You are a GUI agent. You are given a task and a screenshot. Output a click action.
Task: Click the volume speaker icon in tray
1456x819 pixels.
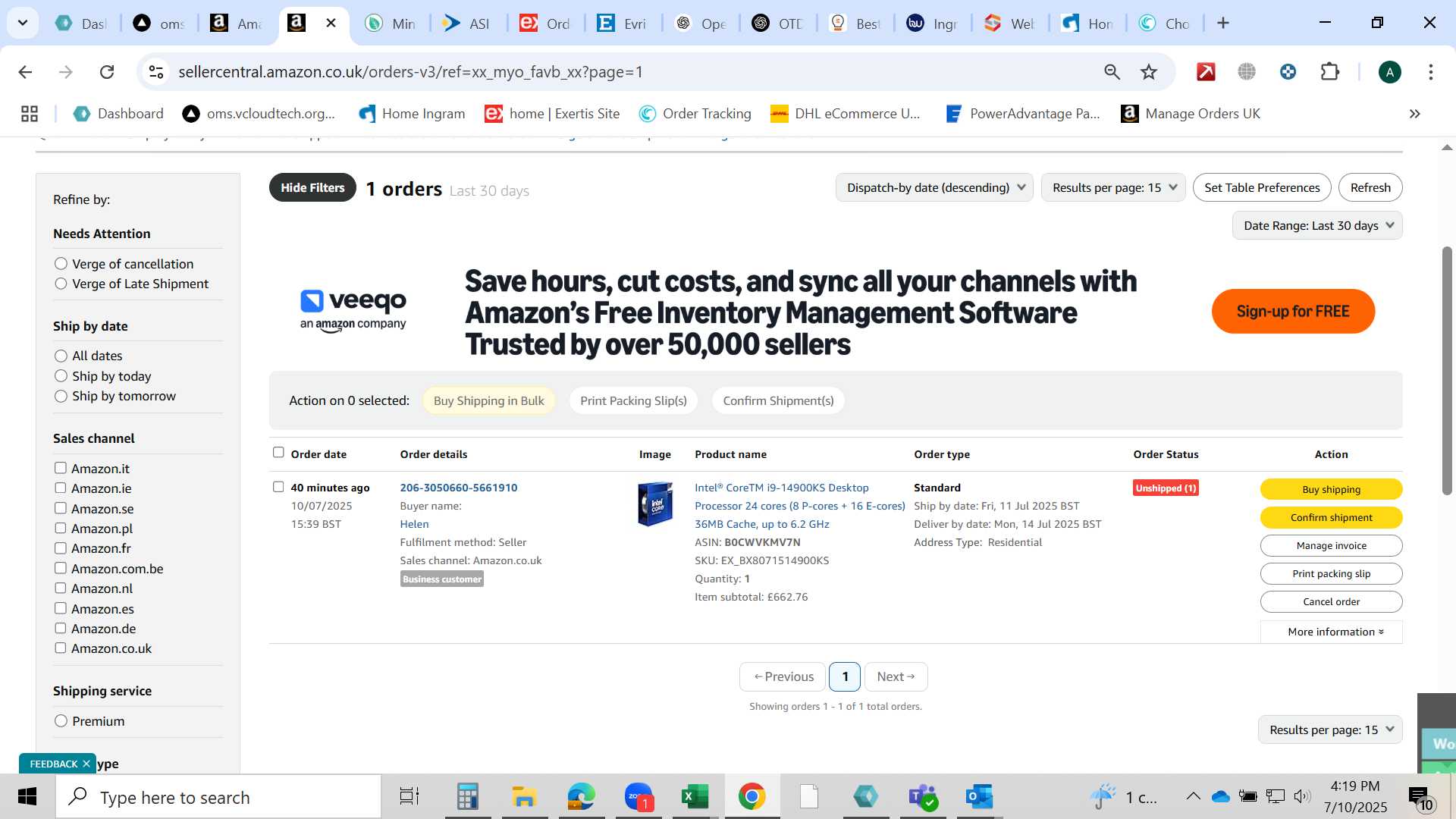tap(1302, 796)
